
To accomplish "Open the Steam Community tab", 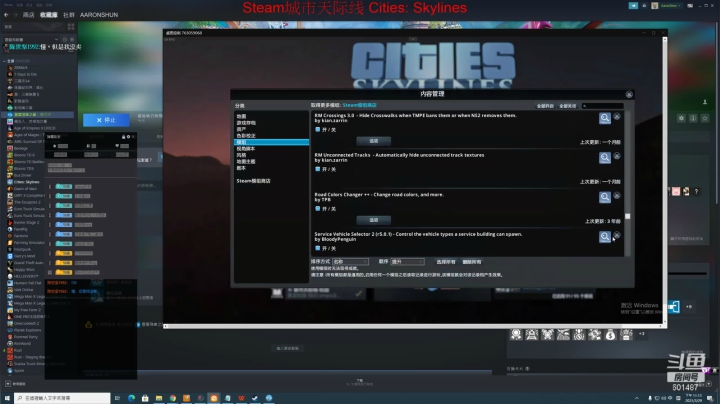I will (x=68, y=15).
